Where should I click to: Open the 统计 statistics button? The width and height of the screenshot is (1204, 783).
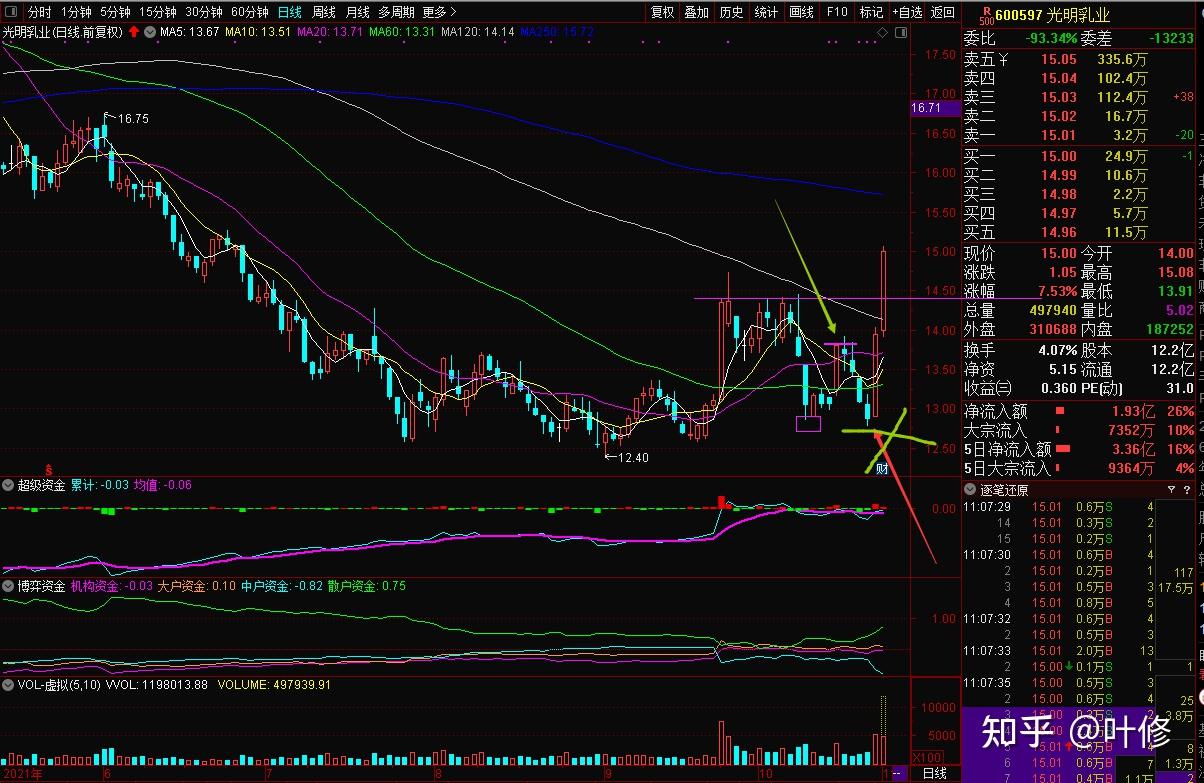(767, 13)
